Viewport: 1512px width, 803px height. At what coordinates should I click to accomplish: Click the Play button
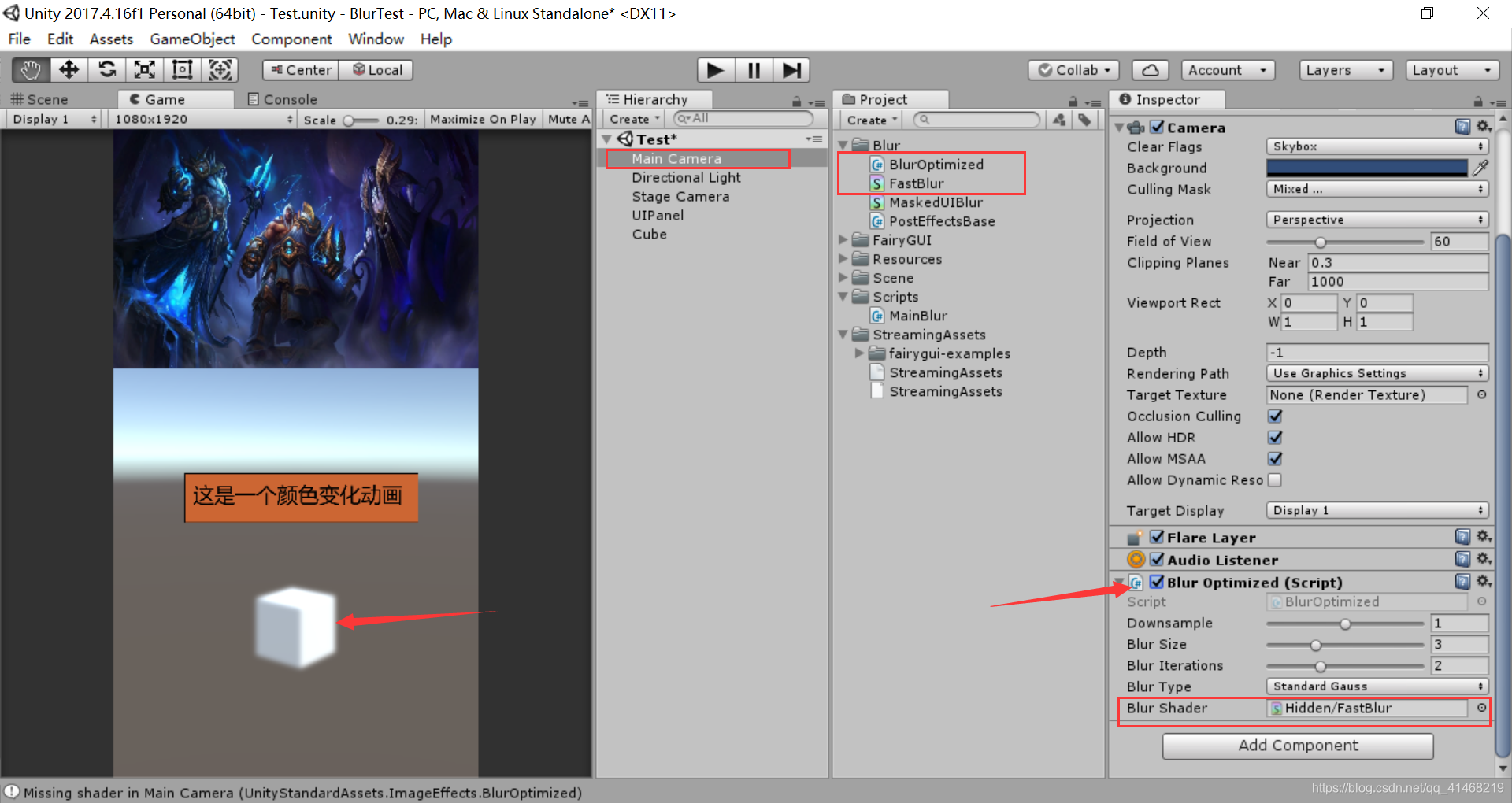click(716, 70)
